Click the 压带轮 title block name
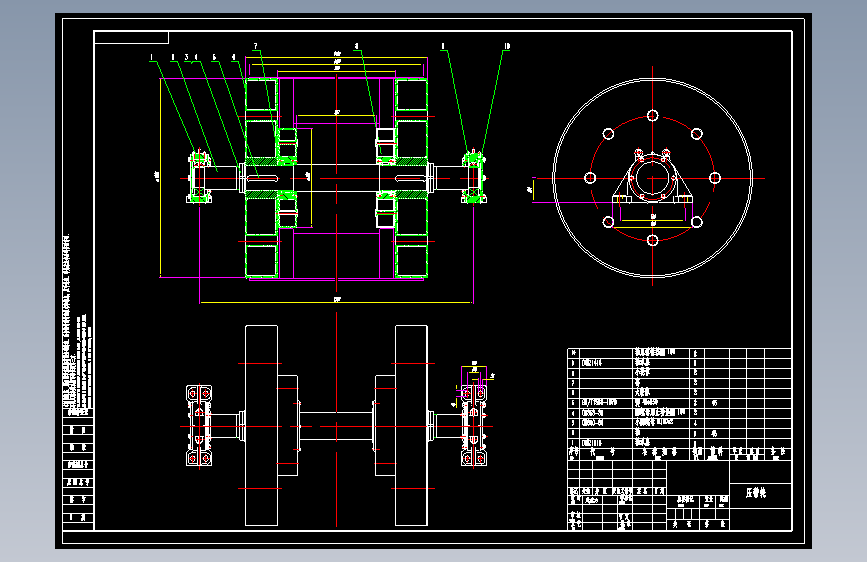This screenshot has height=562, width=867. (x=756, y=493)
